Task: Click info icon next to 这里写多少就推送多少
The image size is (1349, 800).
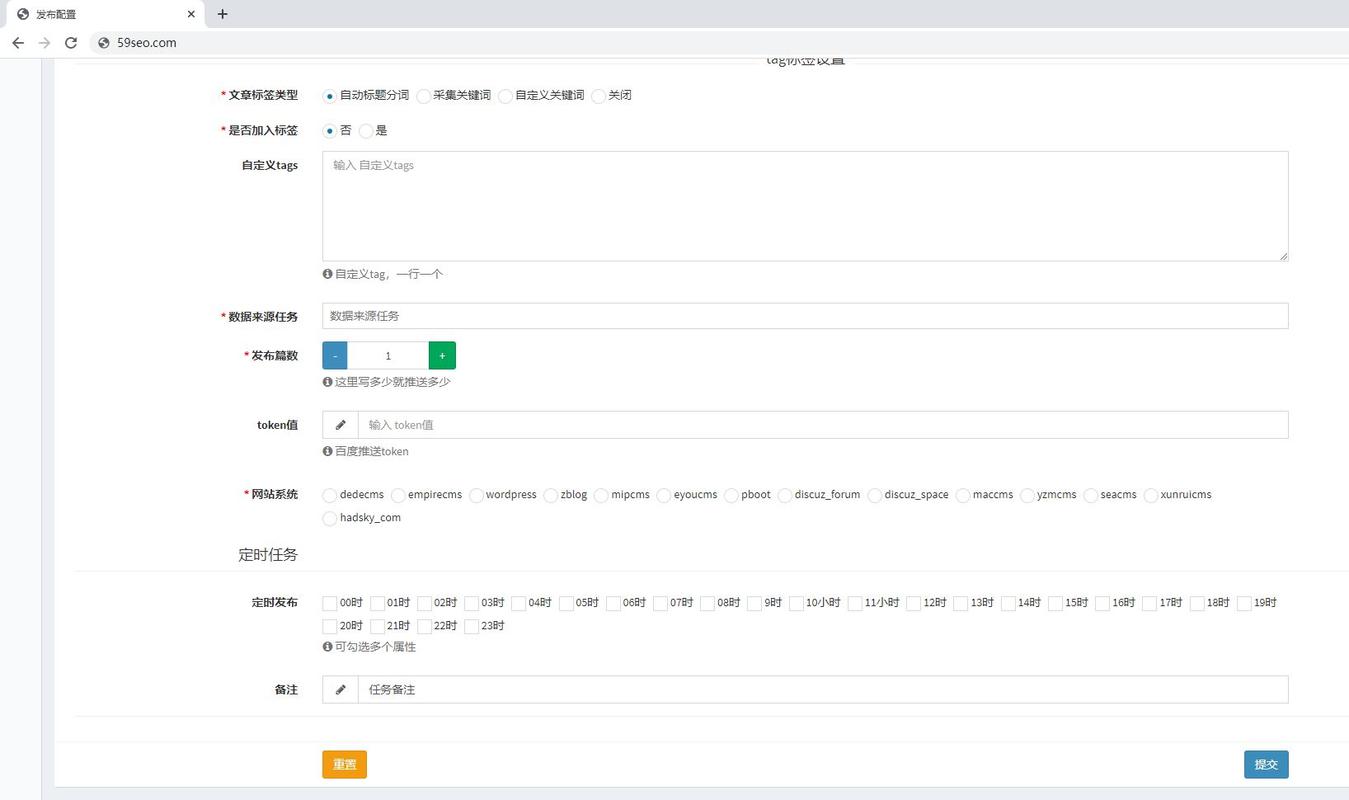Action: click(x=326, y=381)
